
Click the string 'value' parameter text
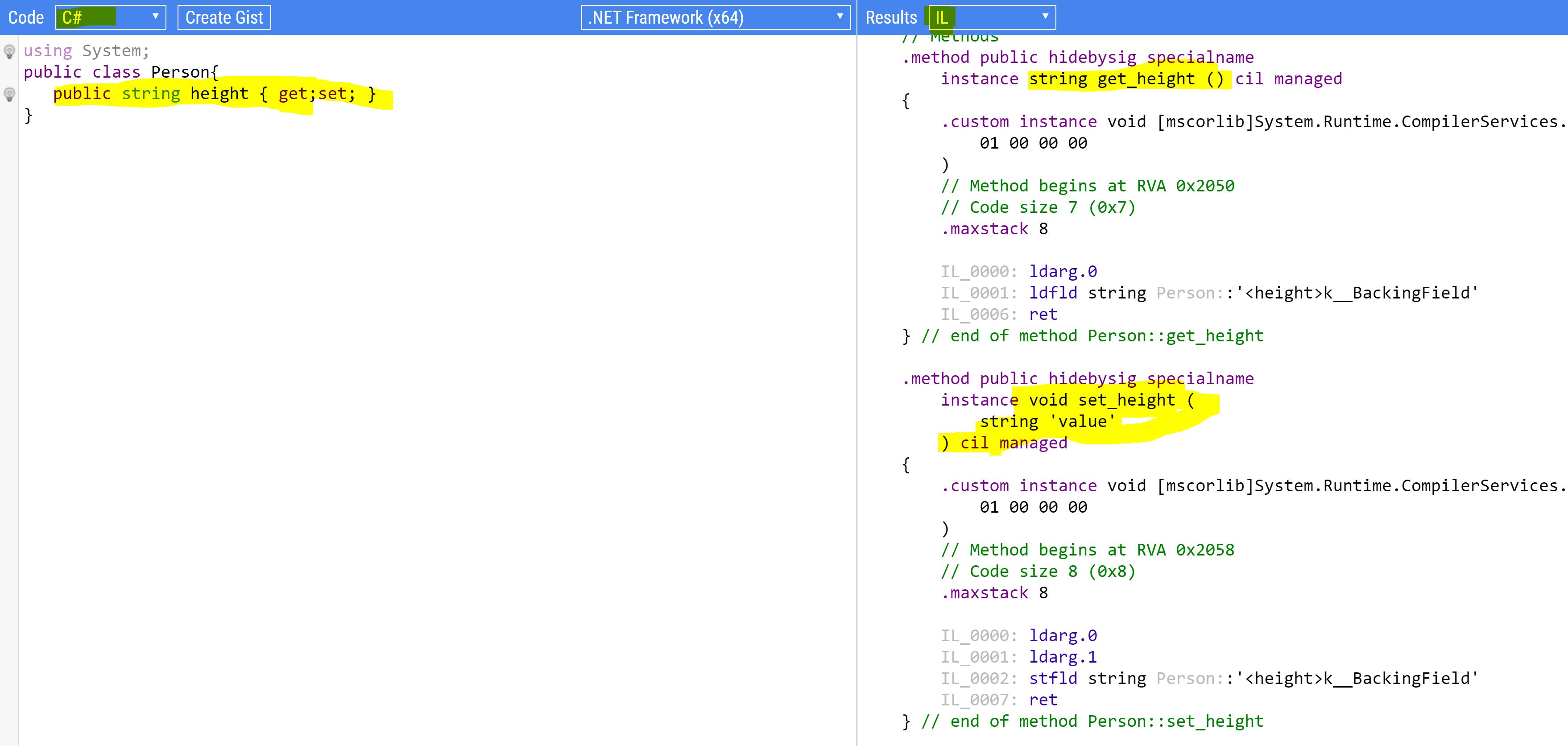pos(1047,422)
